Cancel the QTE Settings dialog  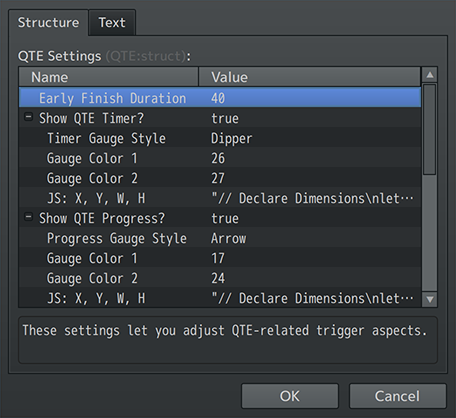pyautogui.click(x=397, y=396)
